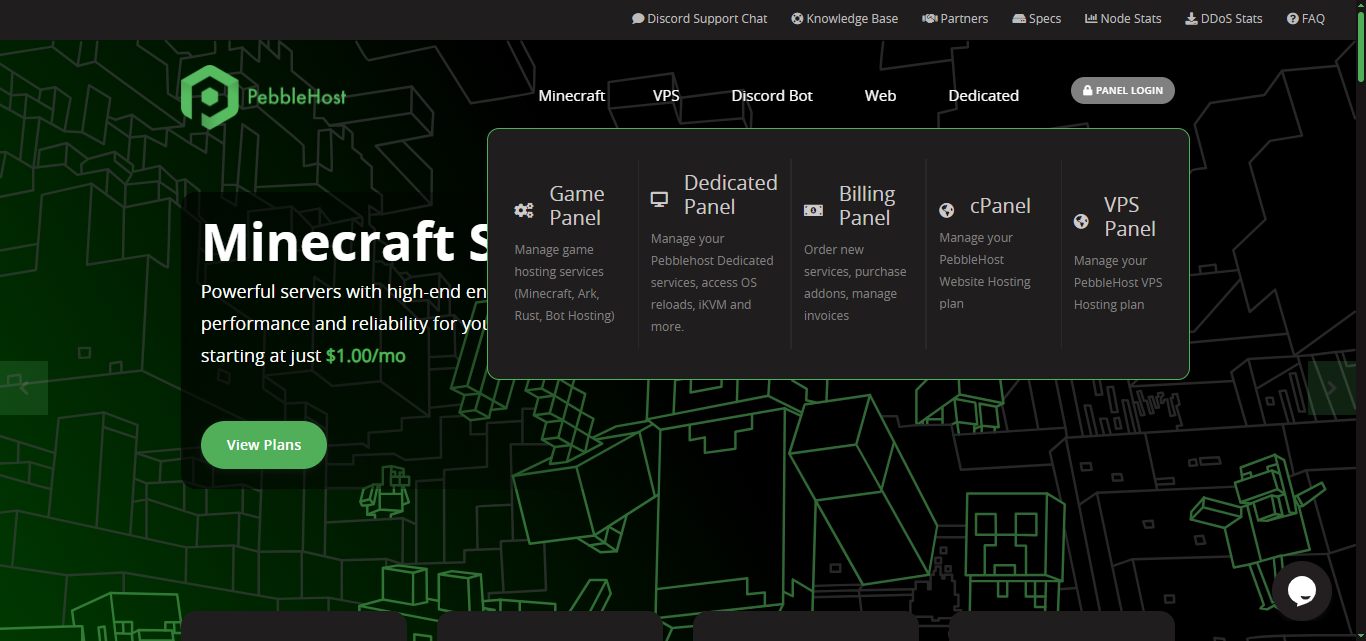Select Billing Panel heading in dropdown
1366x641 pixels.
tap(866, 206)
